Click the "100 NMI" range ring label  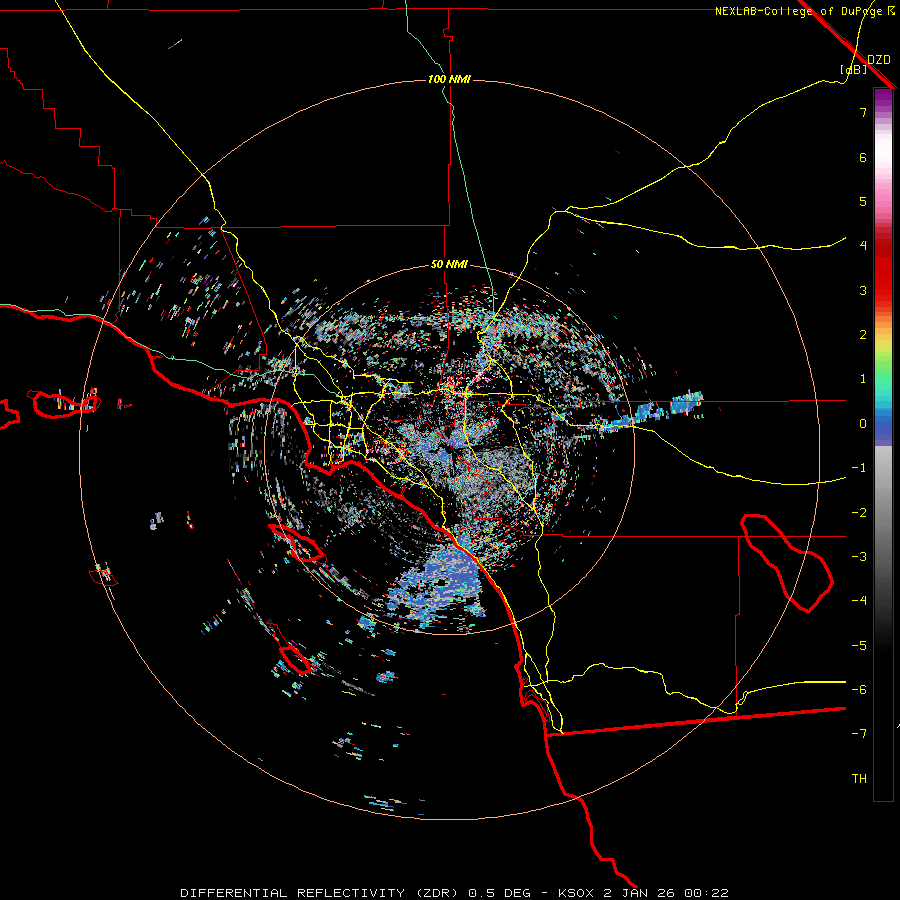(x=449, y=79)
